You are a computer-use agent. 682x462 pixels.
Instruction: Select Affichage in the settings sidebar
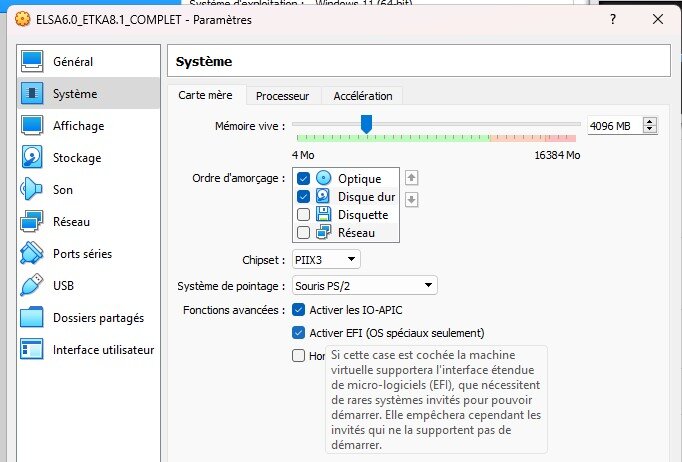click(x=78, y=126)
